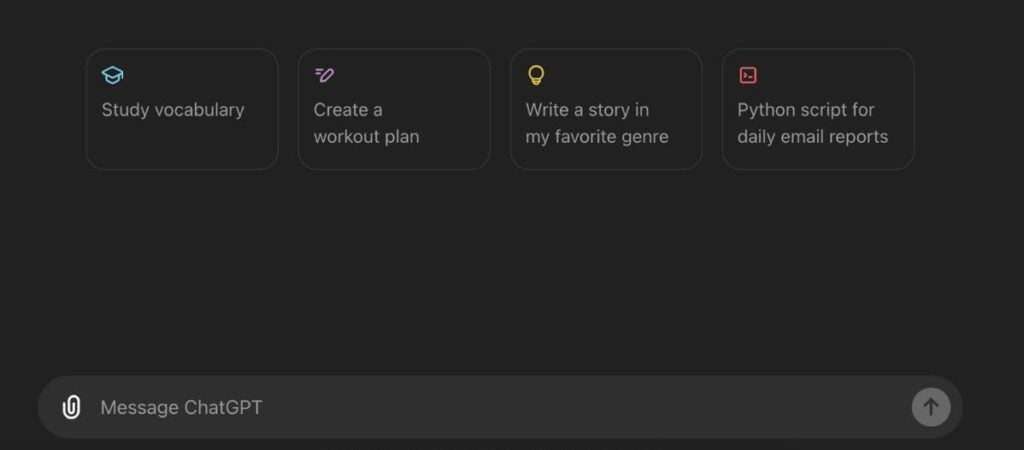The height and width of the screenshot is (450, 1024).
Task: Click empty space below Study vocabulary in its card
Action: pos(181,147)
